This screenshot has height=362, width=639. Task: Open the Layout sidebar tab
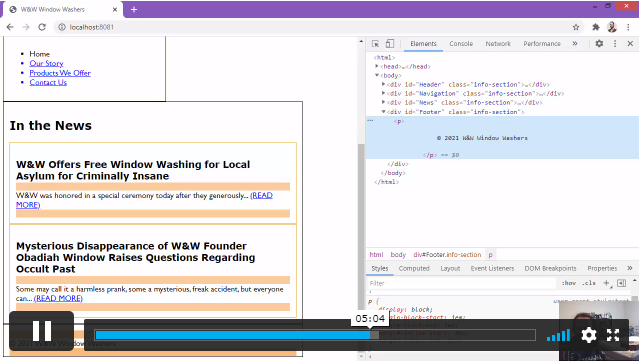coord(450,268)
